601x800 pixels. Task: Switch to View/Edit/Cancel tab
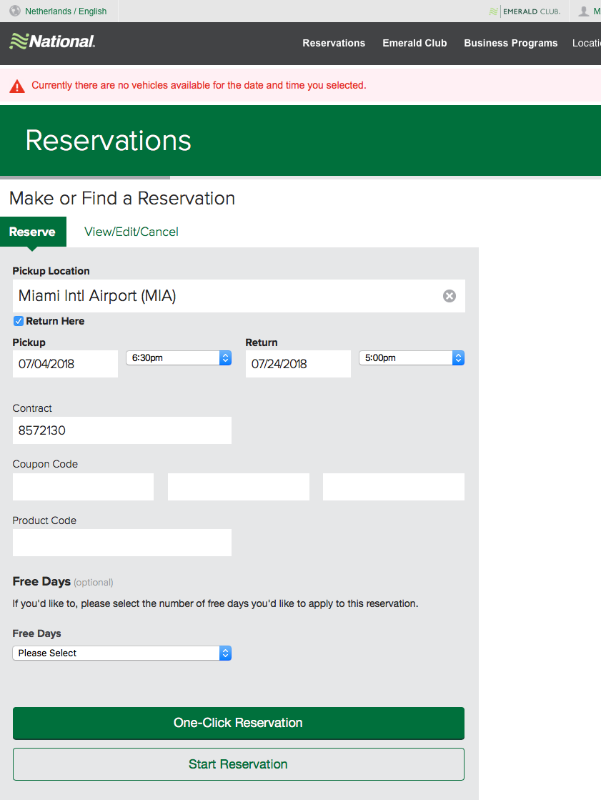(x=131, y=232)
